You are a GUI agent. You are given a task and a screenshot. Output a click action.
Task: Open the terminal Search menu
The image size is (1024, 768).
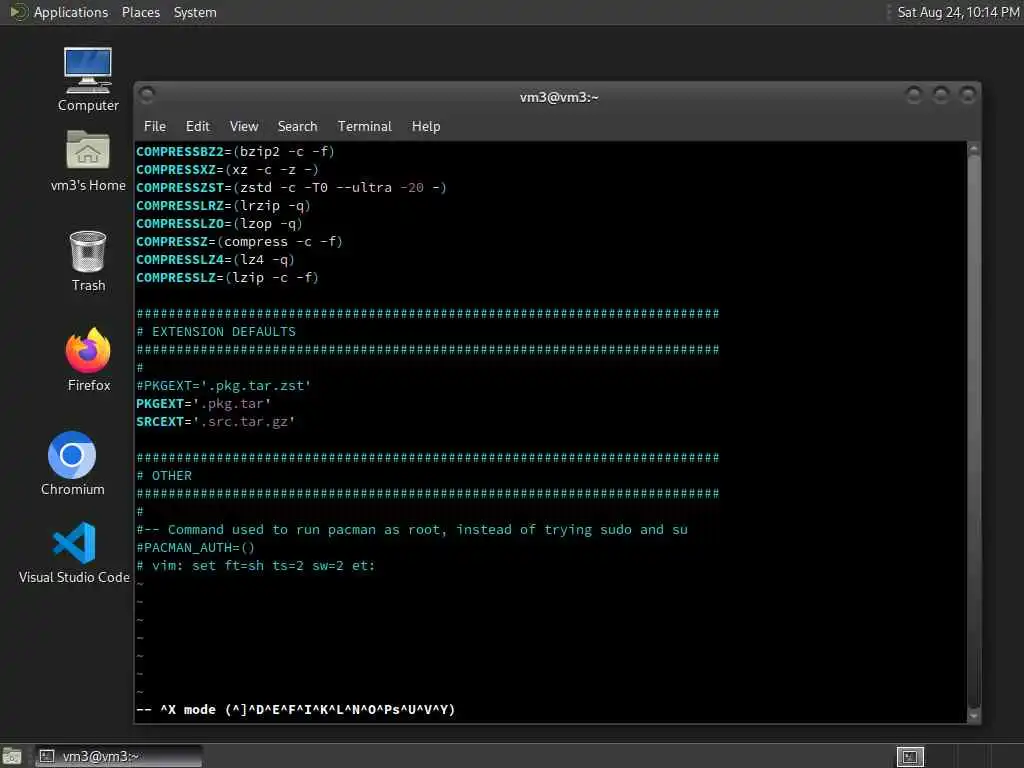tap(297, 126)
